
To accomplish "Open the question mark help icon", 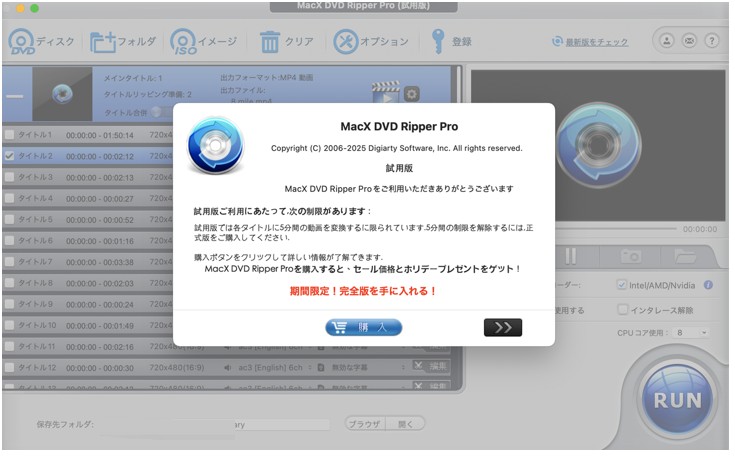I will click(x=712, y=41).
